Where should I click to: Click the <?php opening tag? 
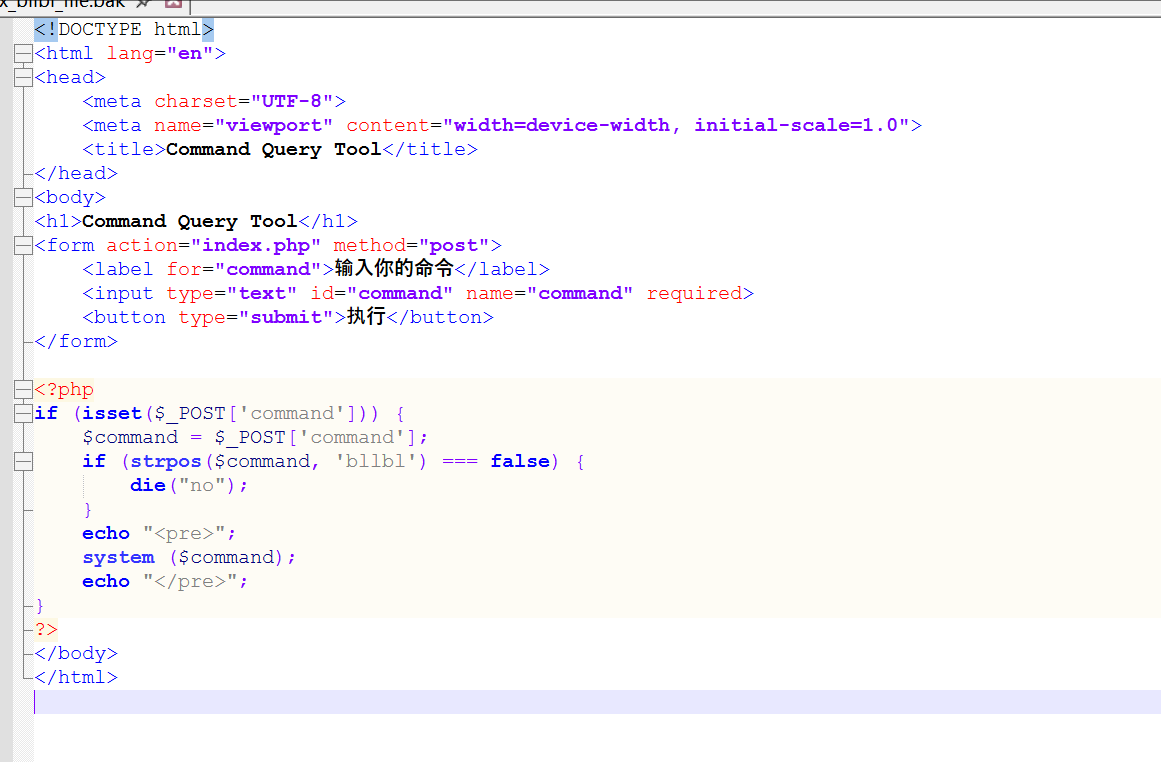click(x=64, y=390)
